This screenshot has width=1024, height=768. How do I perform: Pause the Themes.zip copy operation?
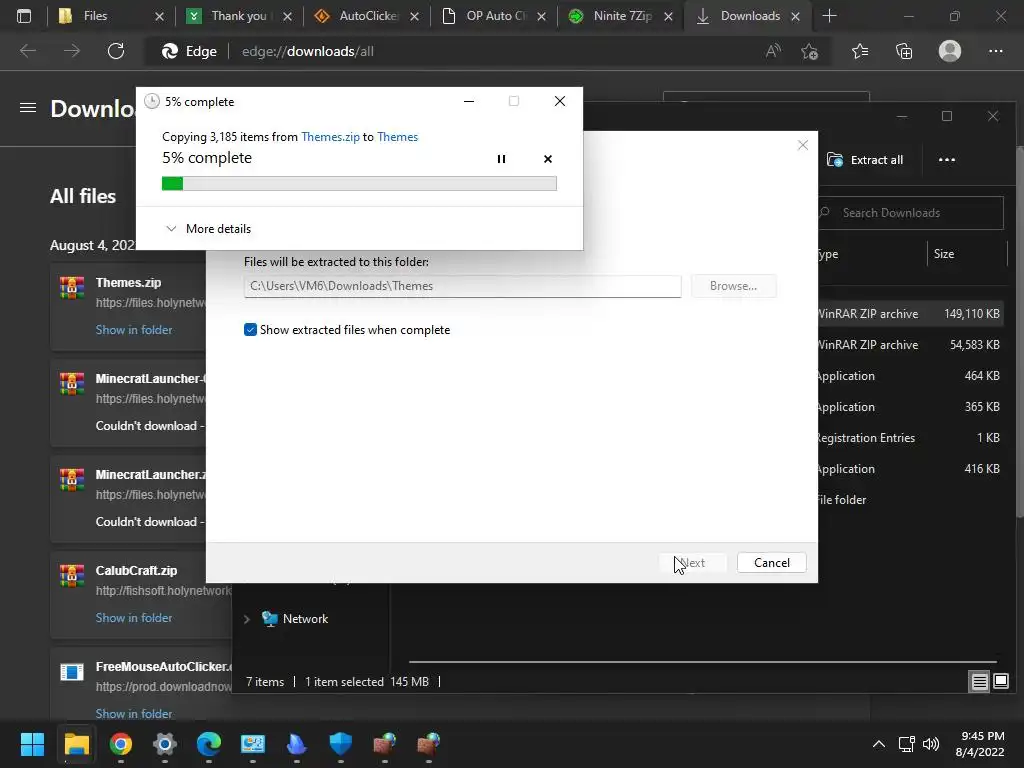click(501, 159)
